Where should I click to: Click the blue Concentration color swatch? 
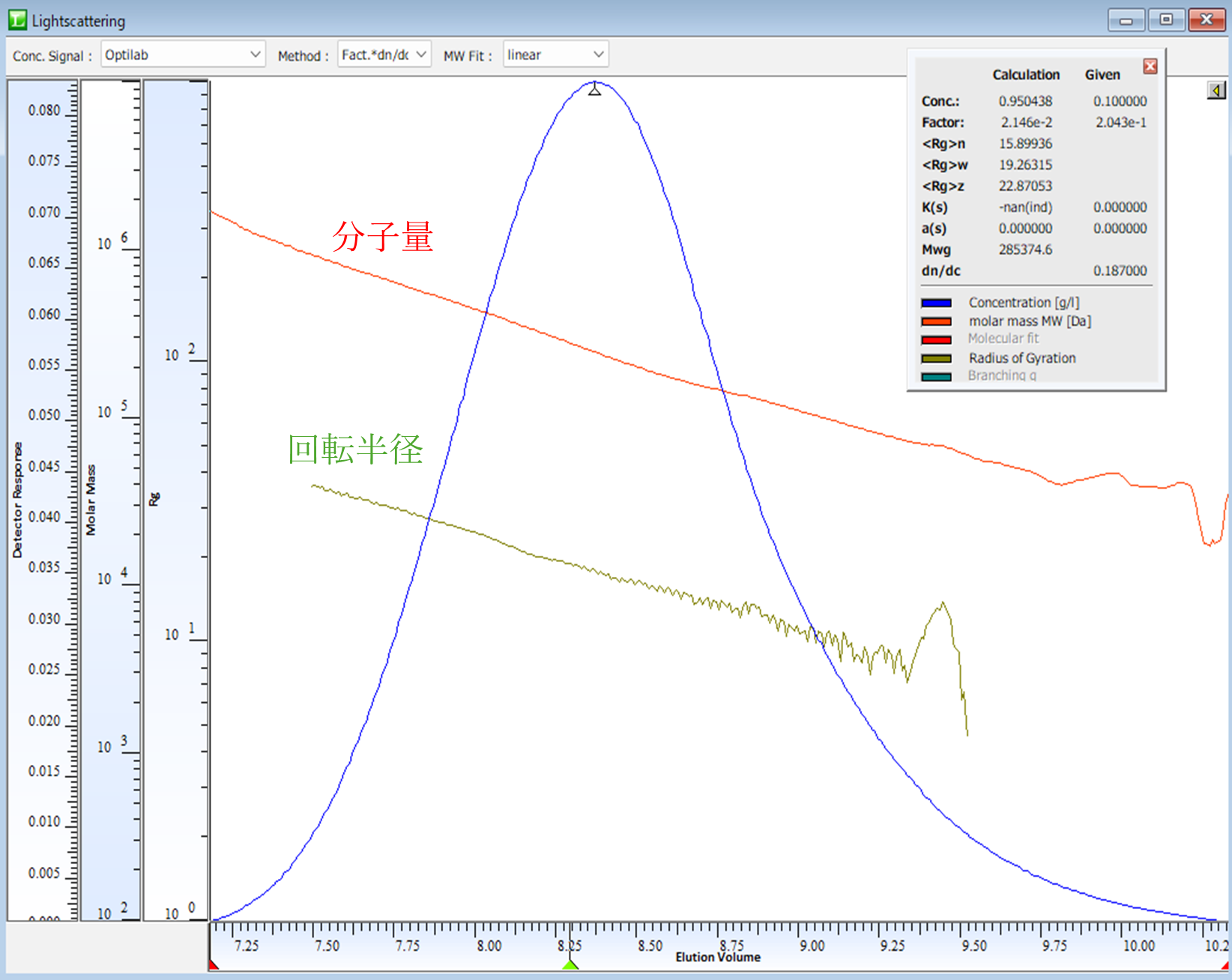(936, 303)
